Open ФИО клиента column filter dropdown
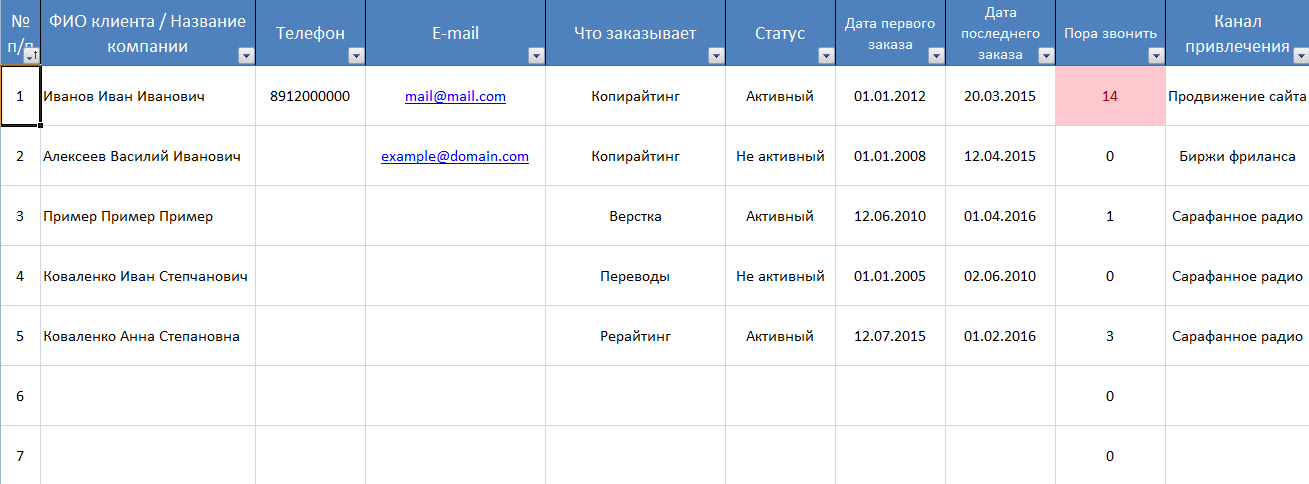Image resolution: width=1309 pixels, height=484 pixels. pyautogui.click(x=246, y=56)
